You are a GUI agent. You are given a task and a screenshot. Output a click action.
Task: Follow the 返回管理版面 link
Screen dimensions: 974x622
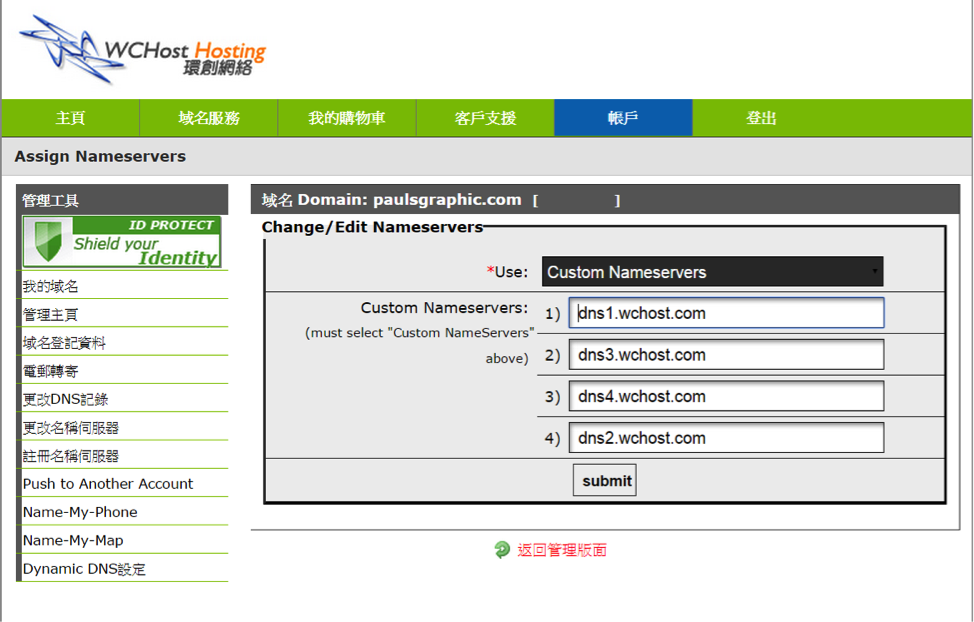tap(562, 550)
